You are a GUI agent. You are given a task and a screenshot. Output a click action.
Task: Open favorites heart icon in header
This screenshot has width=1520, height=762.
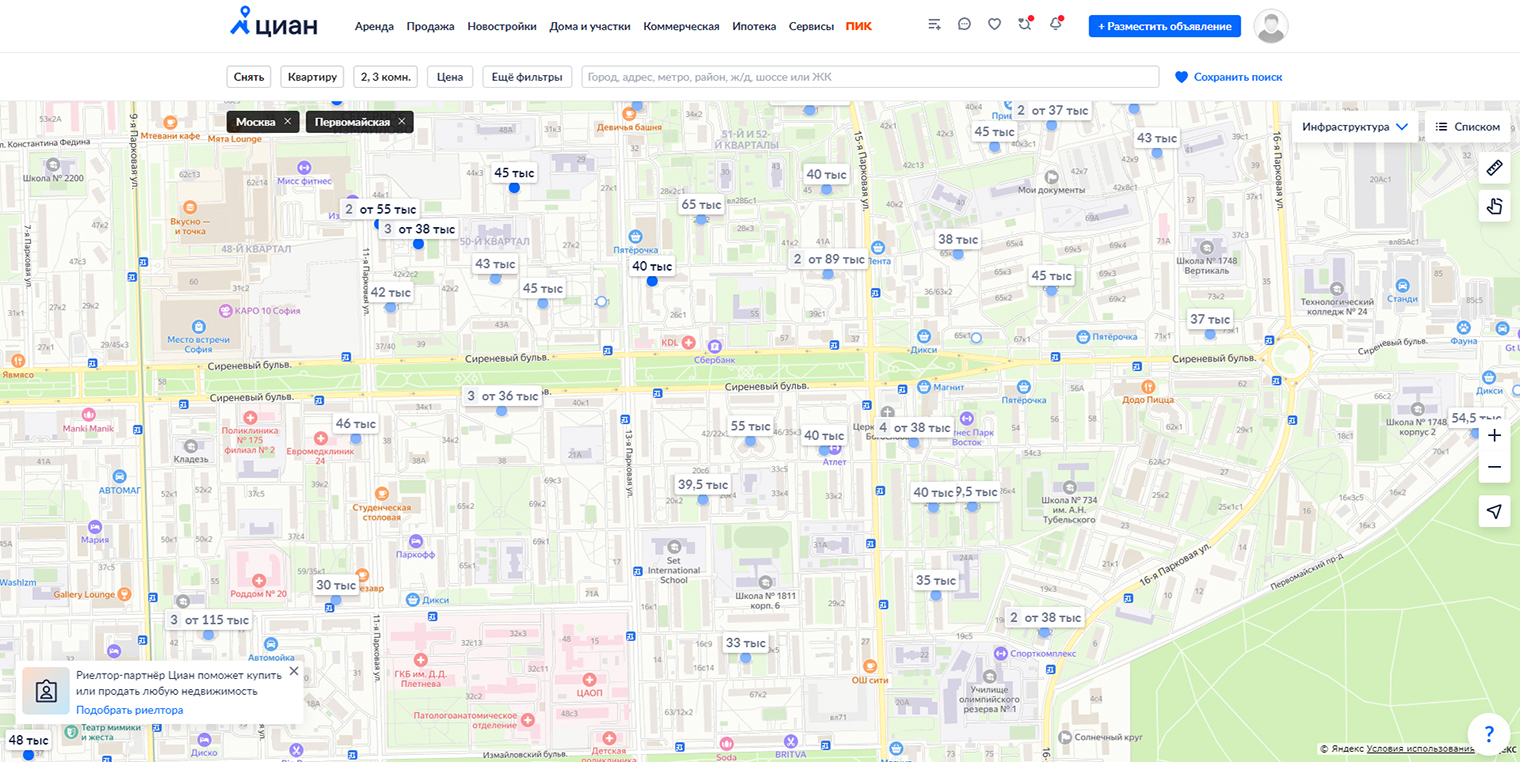[x=994, y=25]
